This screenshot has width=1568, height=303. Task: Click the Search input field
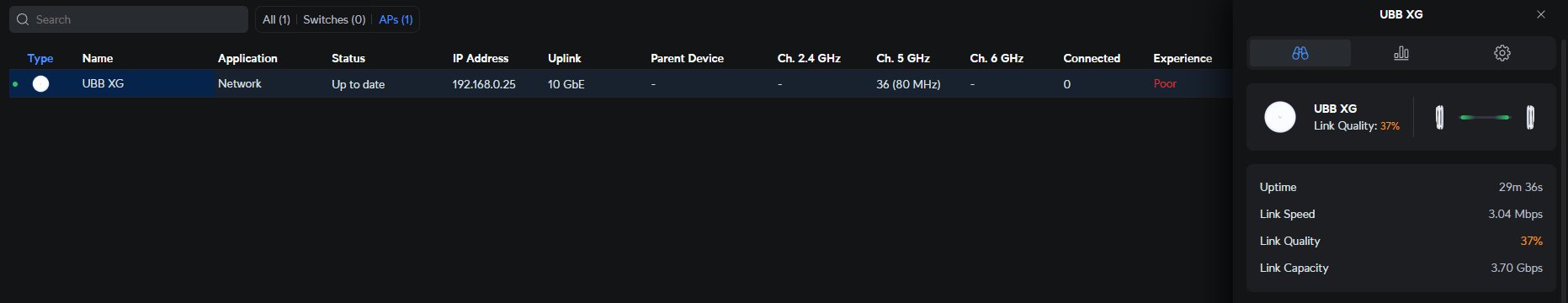pyautogui.click(x=129, y=19)
